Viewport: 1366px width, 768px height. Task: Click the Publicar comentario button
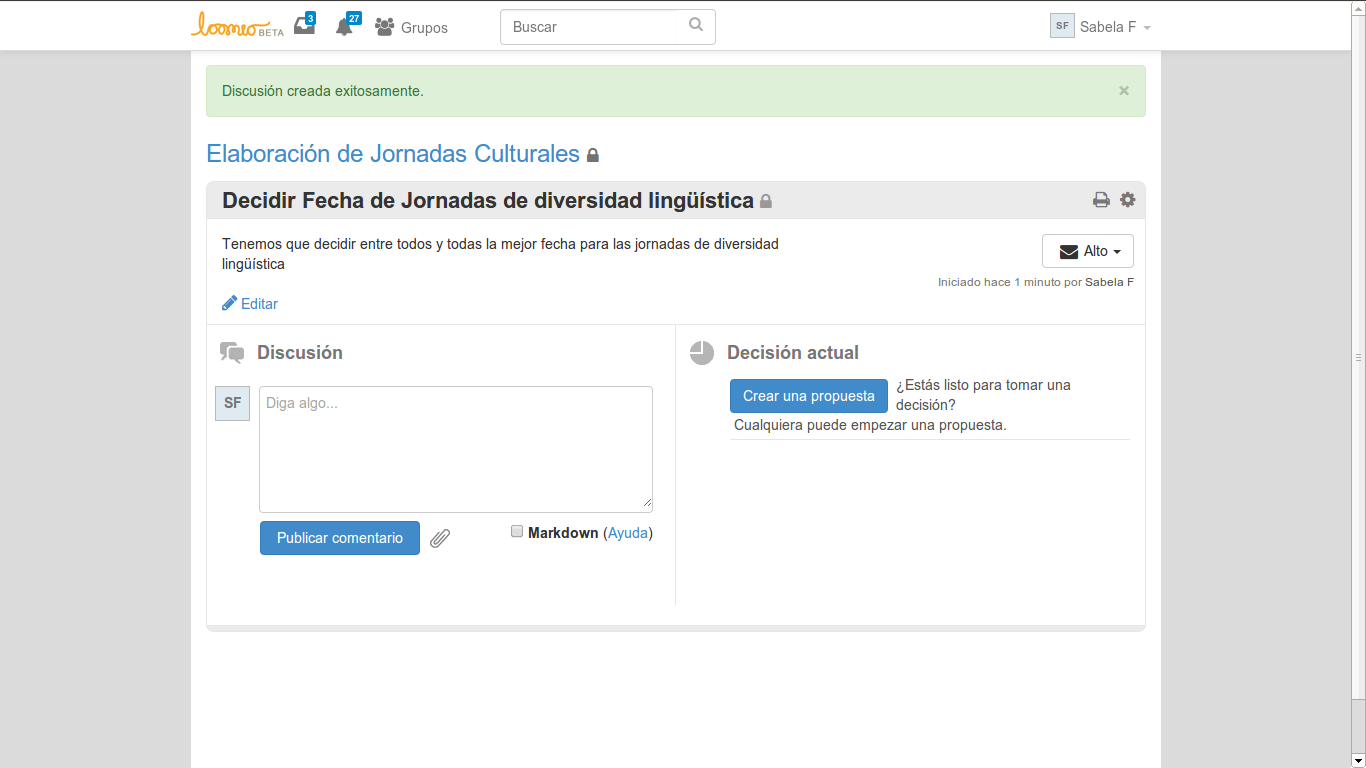(340, 538)
